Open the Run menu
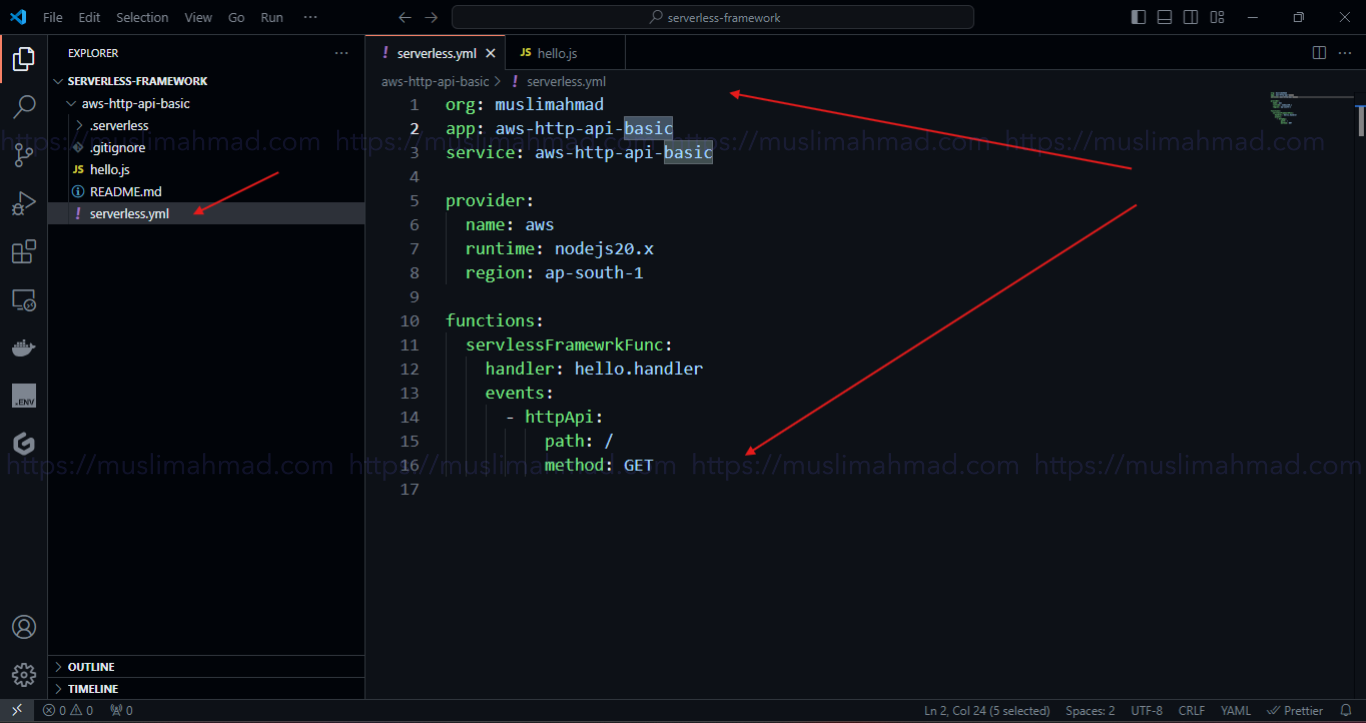The width and height of the screenshot is (1366, 723). [x=271, y=17]
